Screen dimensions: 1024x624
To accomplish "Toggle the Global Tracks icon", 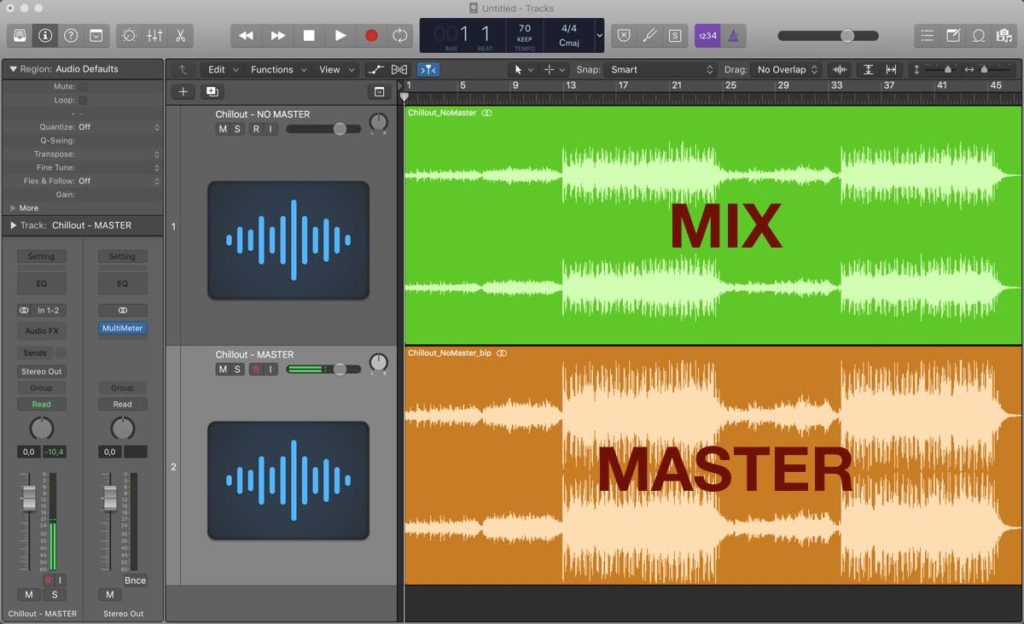I will click(x=379, y=92).
